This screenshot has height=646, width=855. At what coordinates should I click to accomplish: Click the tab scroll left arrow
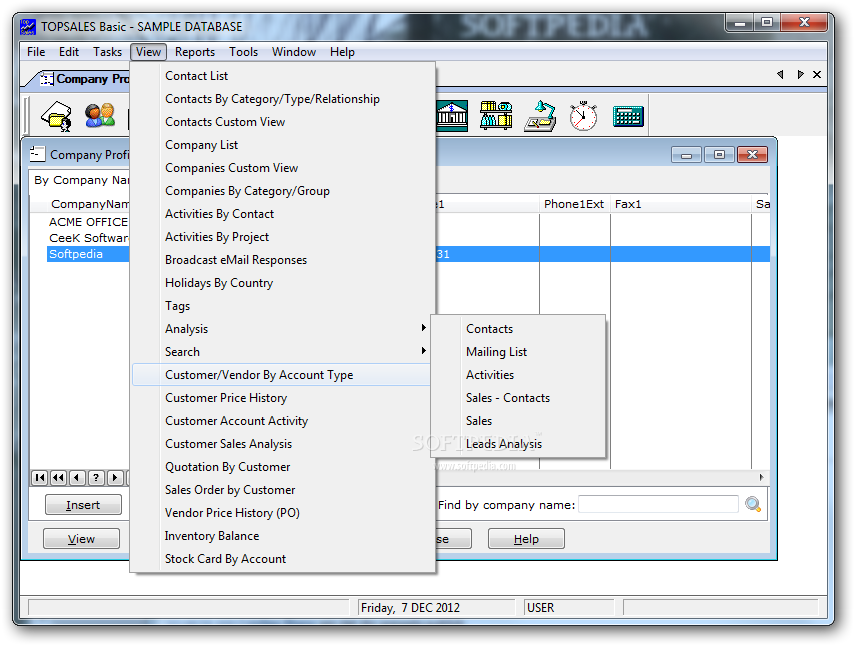pos(780,74)
